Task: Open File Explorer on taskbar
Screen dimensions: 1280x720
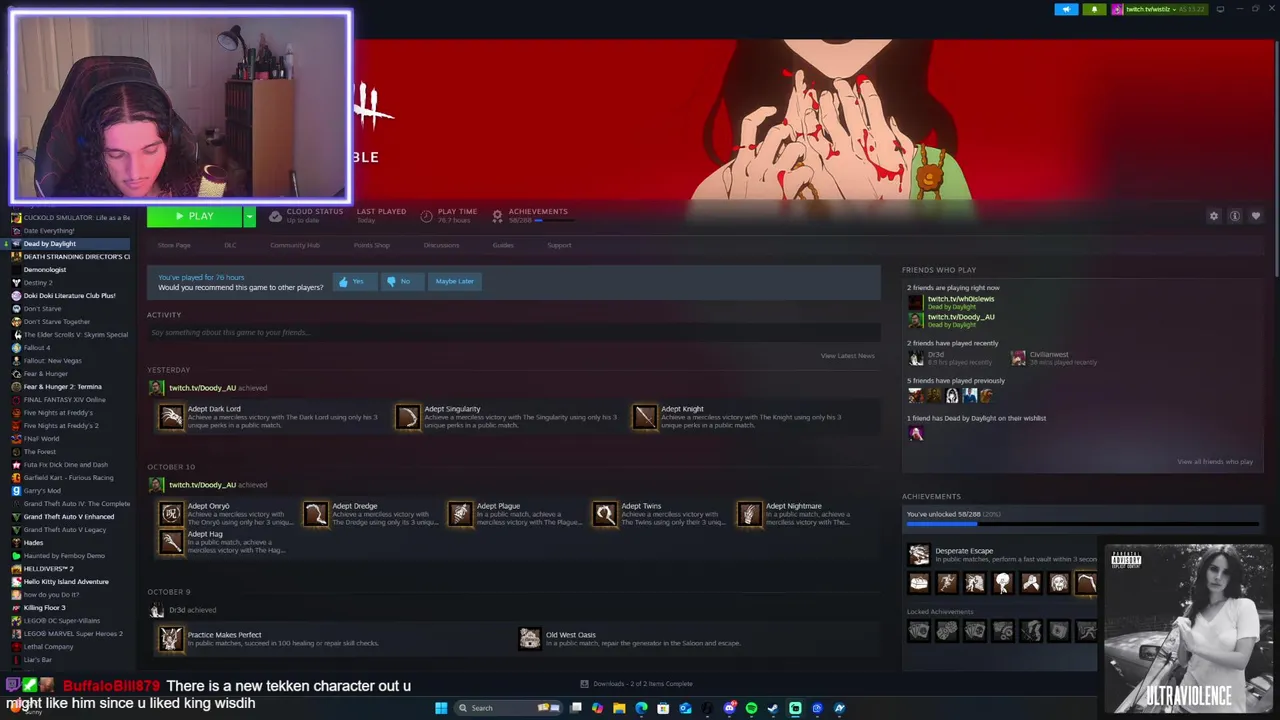Action: point(619,708)
